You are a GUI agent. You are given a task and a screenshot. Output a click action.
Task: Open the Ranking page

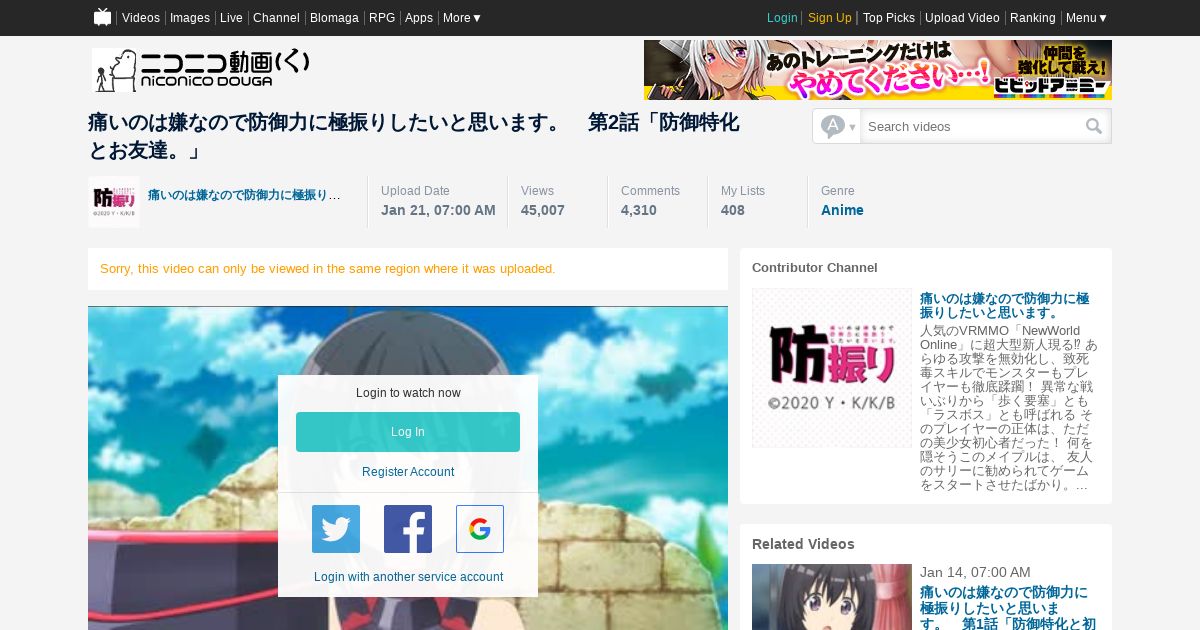click(1033, 18)
